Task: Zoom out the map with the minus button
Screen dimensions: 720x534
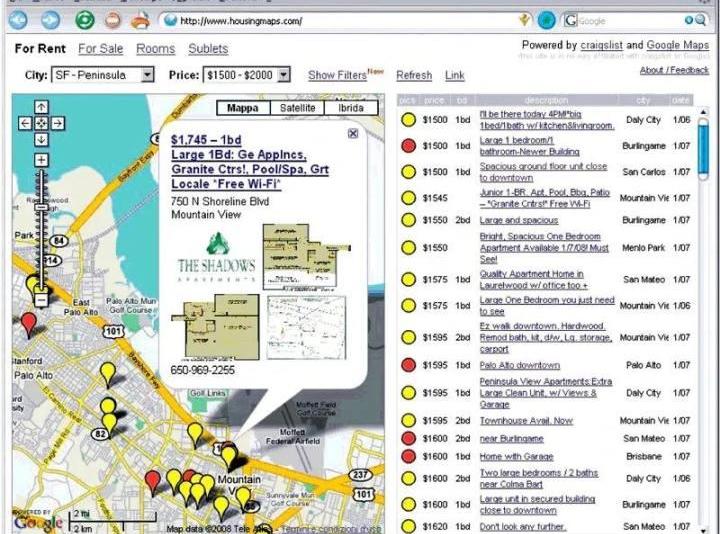Action: pyautogui.click(x=41, y=301)
